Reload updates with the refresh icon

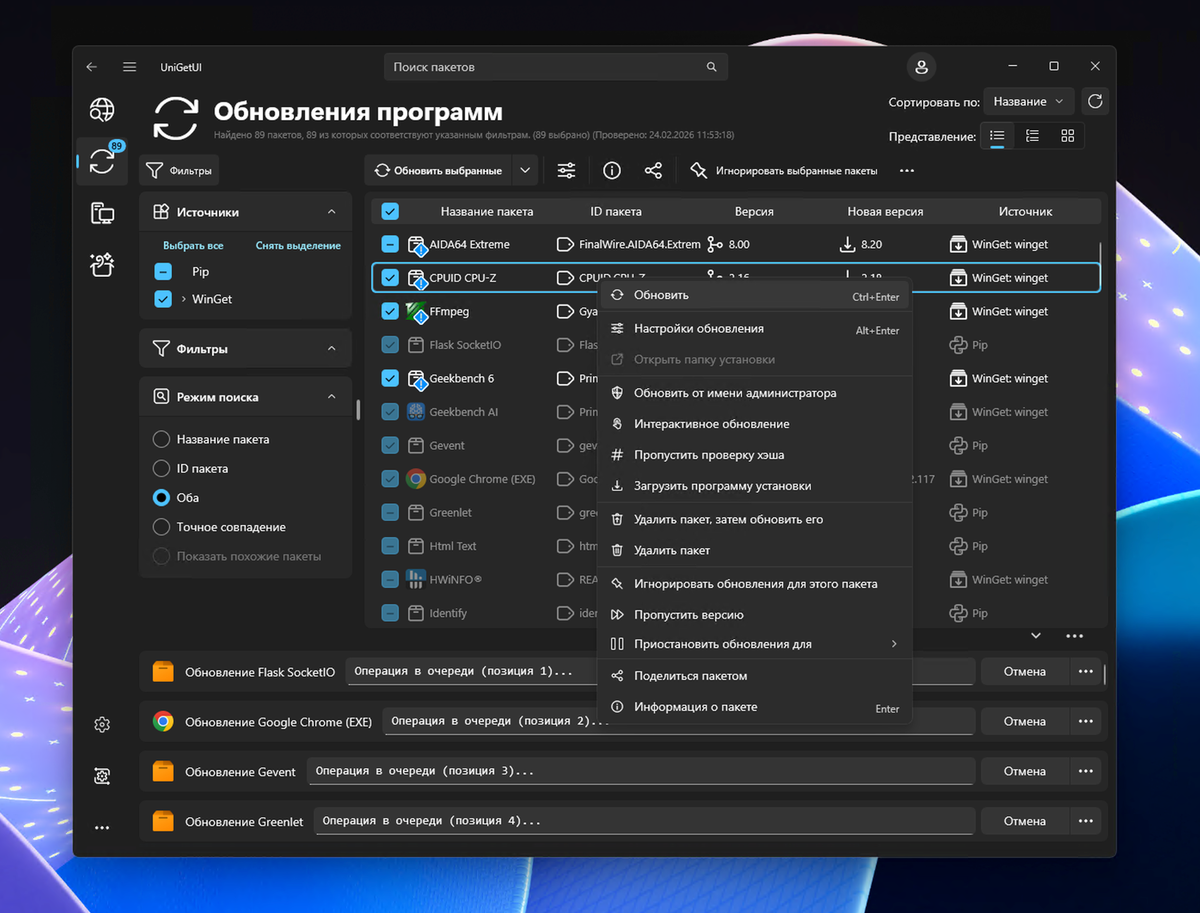coord(1095,101)
